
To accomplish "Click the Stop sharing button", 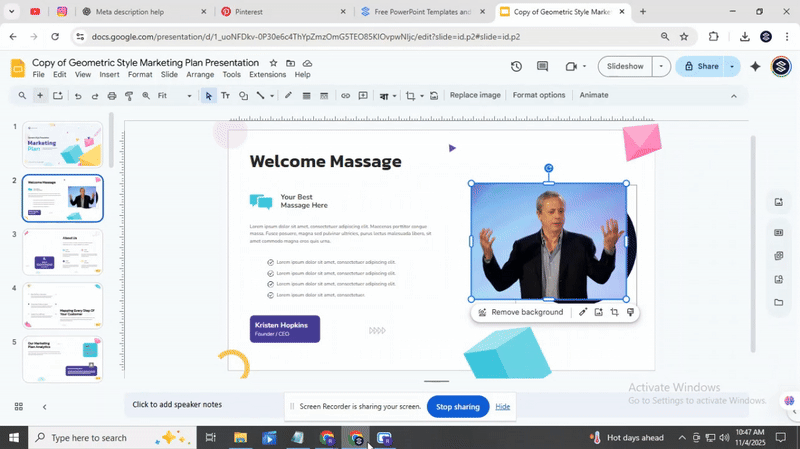I will click(x=457, y=407).
